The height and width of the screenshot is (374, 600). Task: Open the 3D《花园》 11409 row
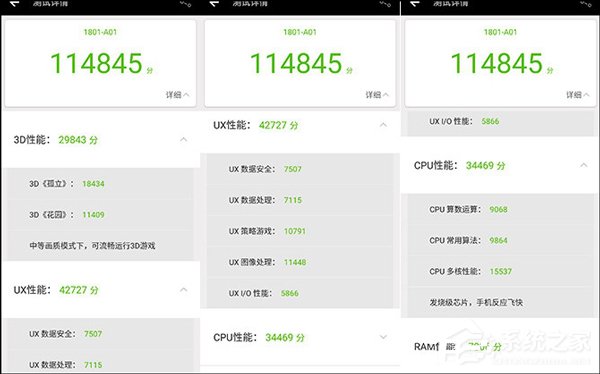pos(100,215)
